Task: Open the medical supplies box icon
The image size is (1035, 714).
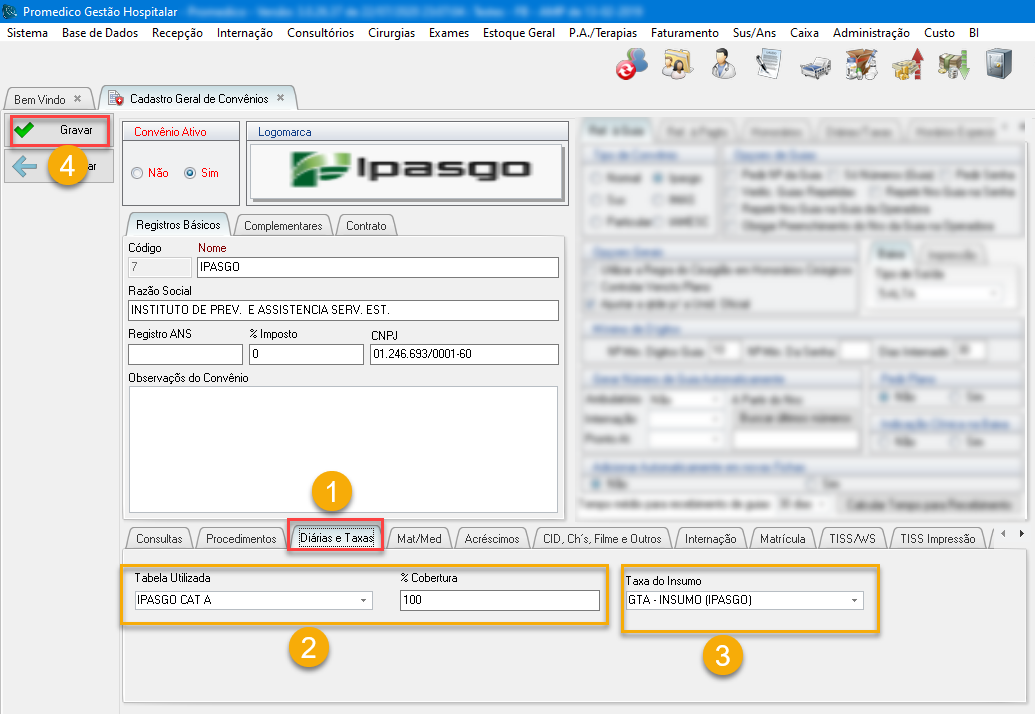Action: pyautogui.click(x=860, y=65)
